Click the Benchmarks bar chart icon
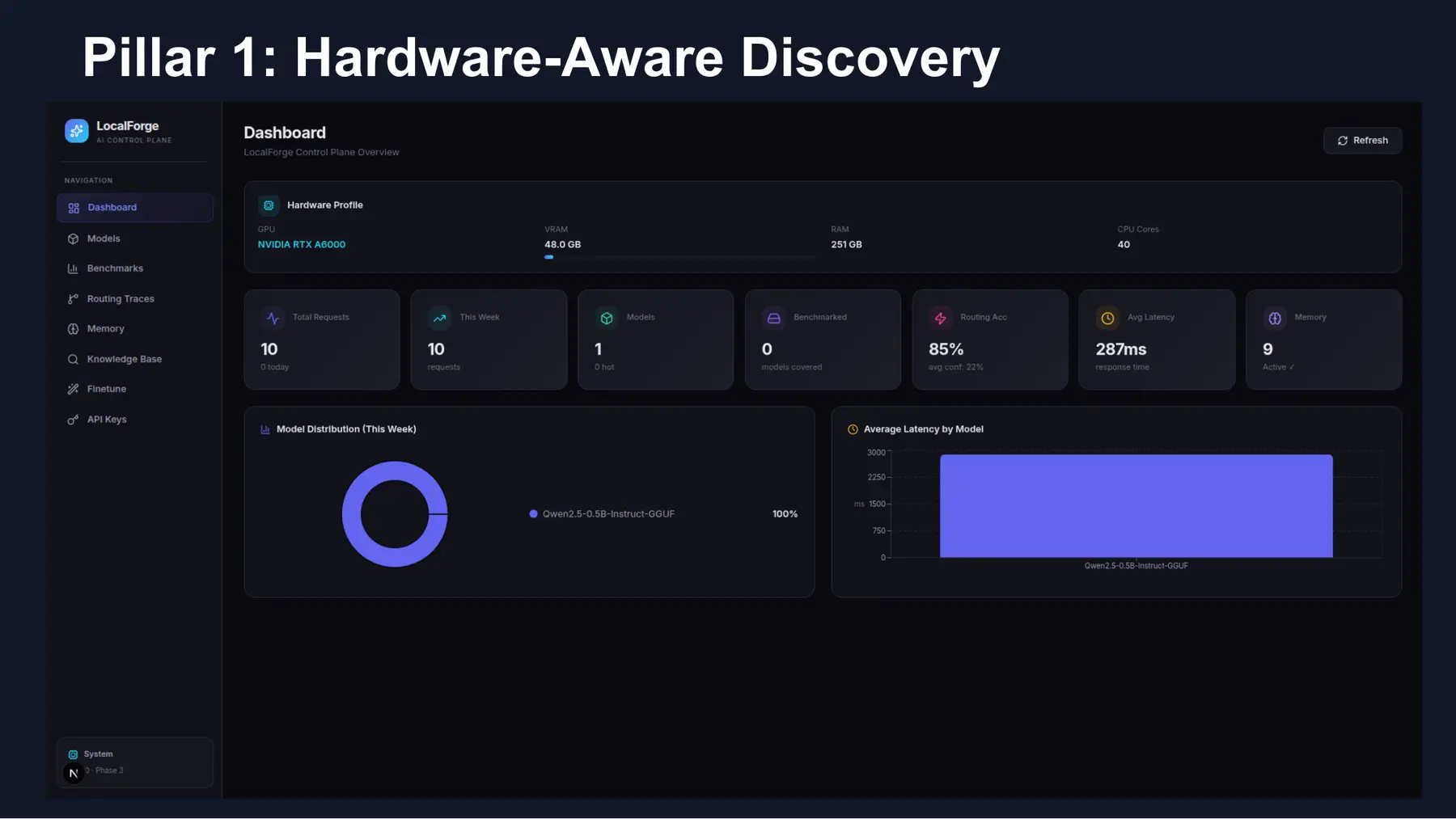 [x=73, y=268]
